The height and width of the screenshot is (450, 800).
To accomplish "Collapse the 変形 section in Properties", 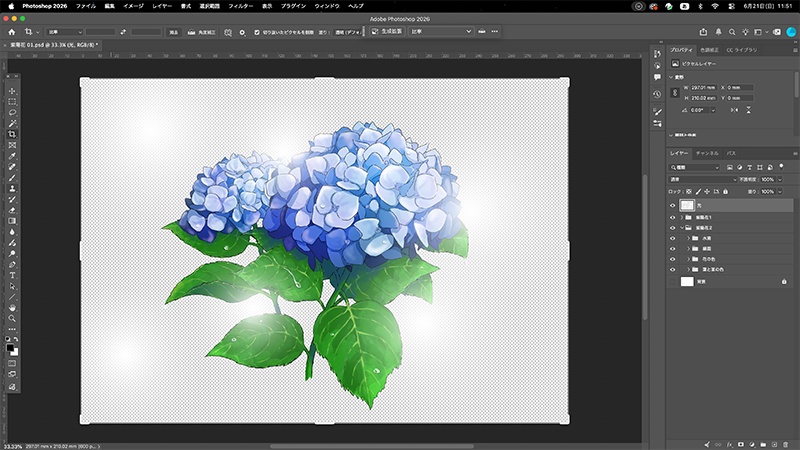I will 671,77.
